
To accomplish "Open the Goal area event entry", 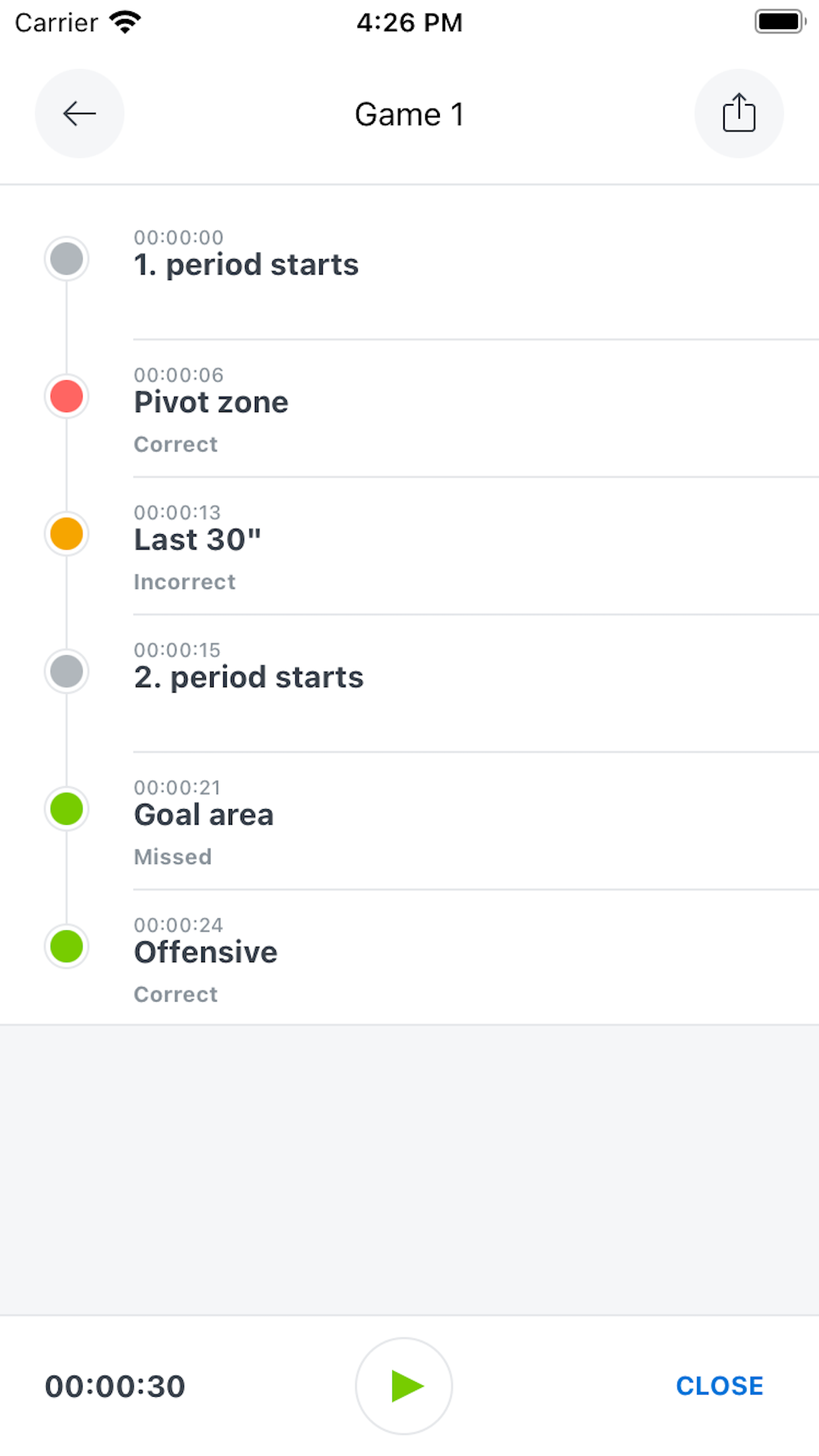I will click(x=409, y=821).
